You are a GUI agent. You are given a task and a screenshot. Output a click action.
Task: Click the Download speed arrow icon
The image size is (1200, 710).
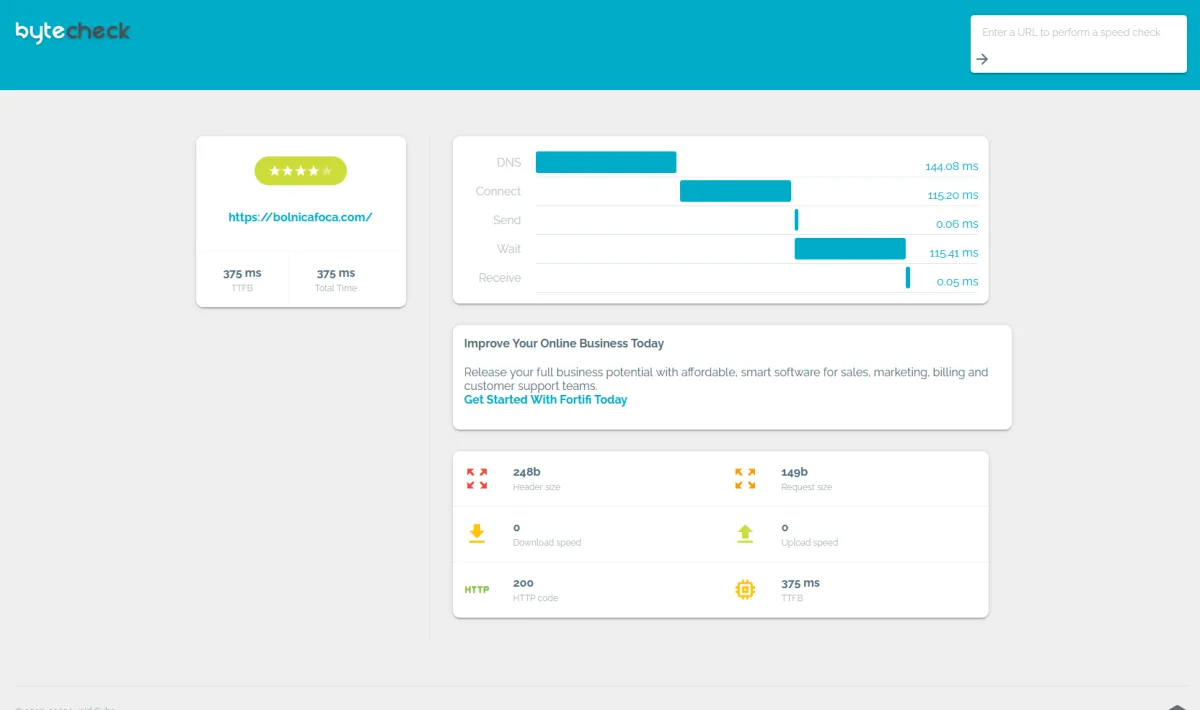click(x=477, y=533)
